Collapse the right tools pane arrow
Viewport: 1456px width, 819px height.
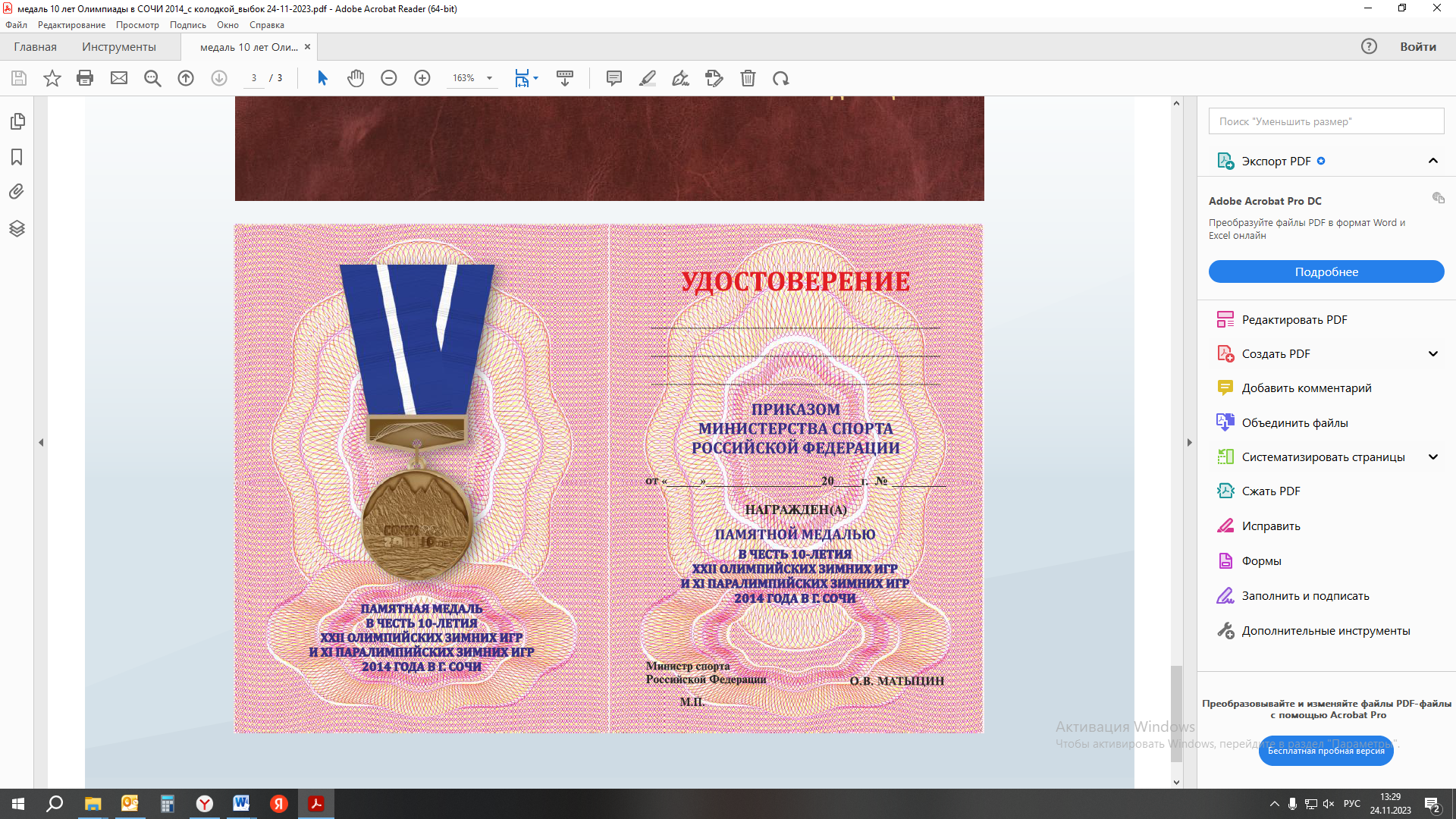point(1189,442)
